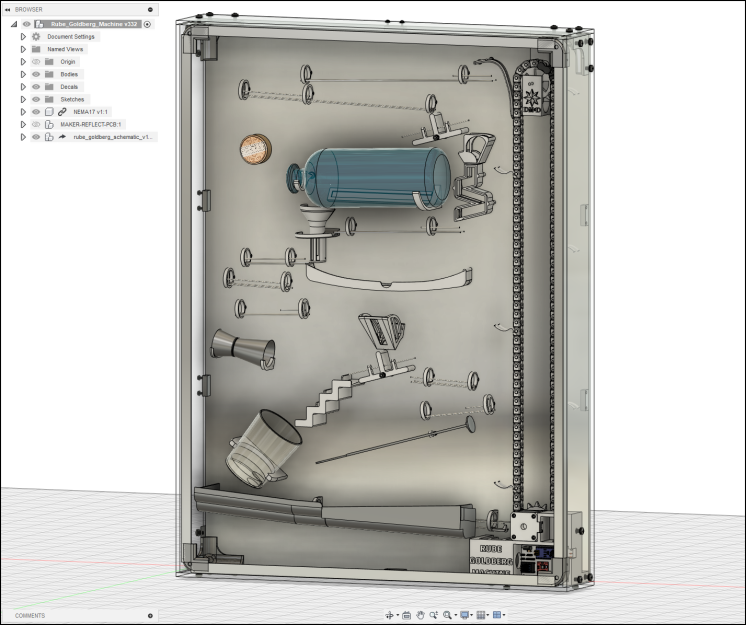Choose the Zoom Window tool
This screenshot has width=746, height=625.
click(433, 615)
